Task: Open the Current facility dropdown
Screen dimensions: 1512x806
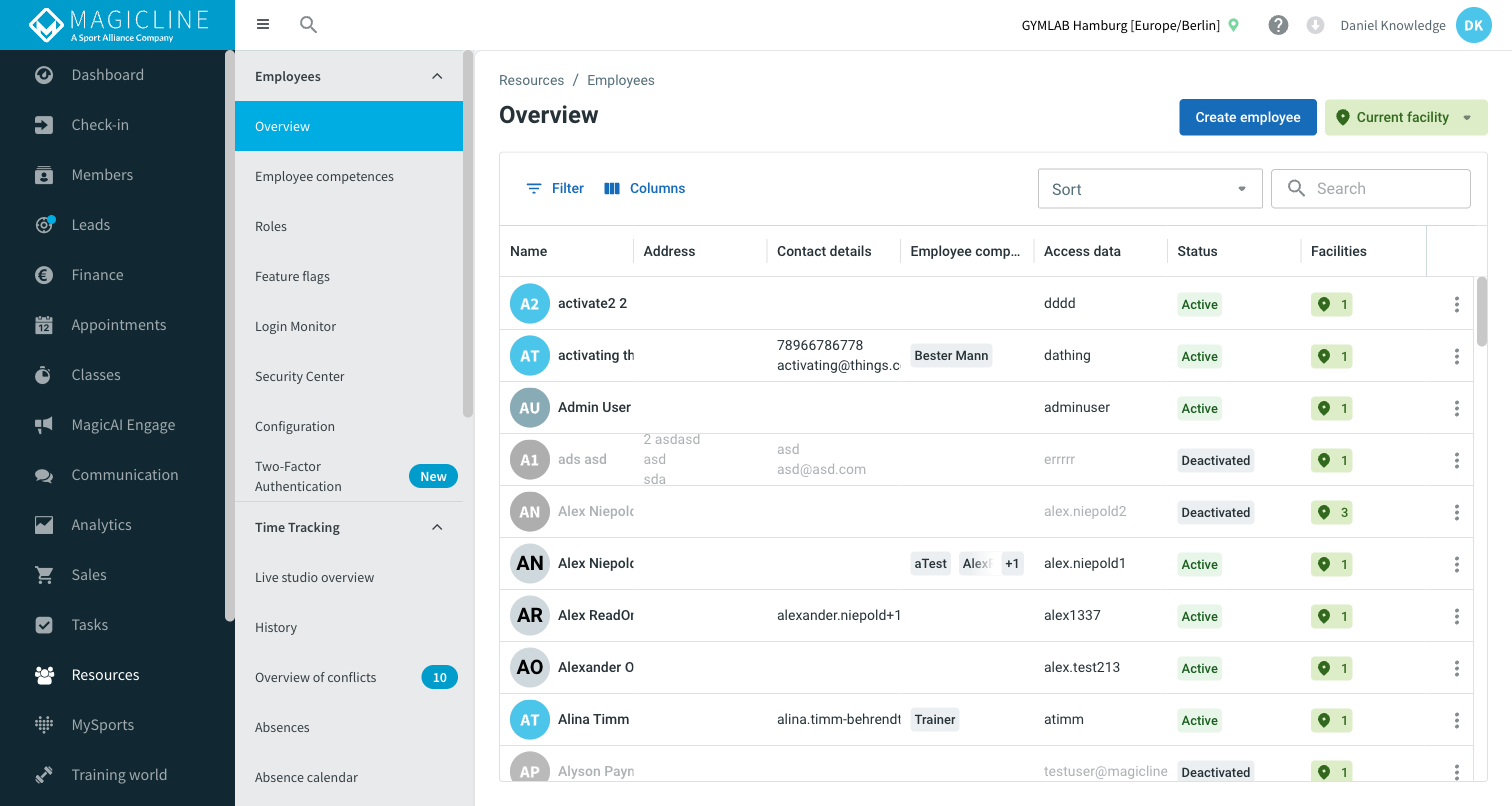Action: coord(1406,117)
